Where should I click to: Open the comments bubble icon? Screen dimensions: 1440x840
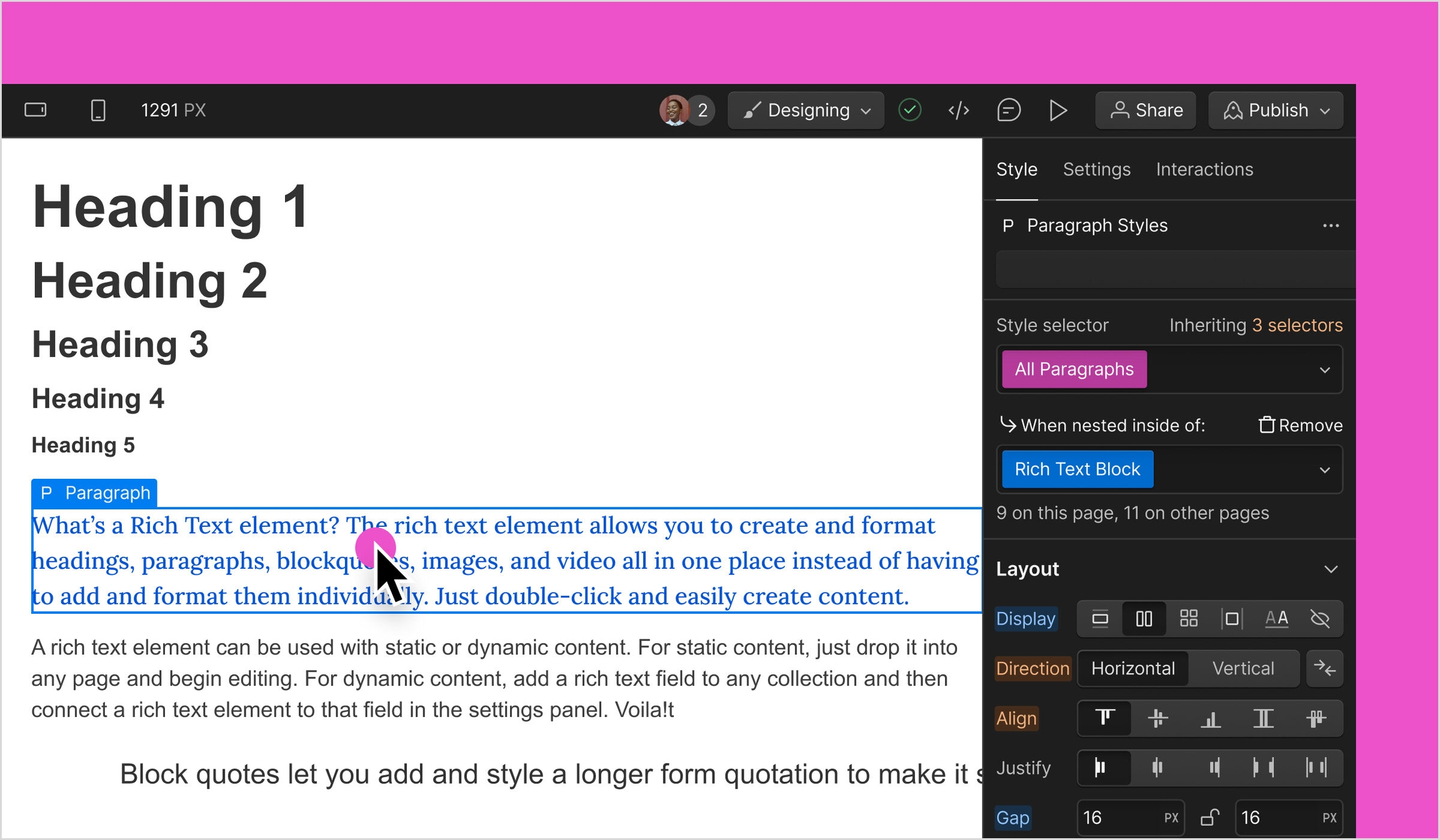(x=1008, y=111)
